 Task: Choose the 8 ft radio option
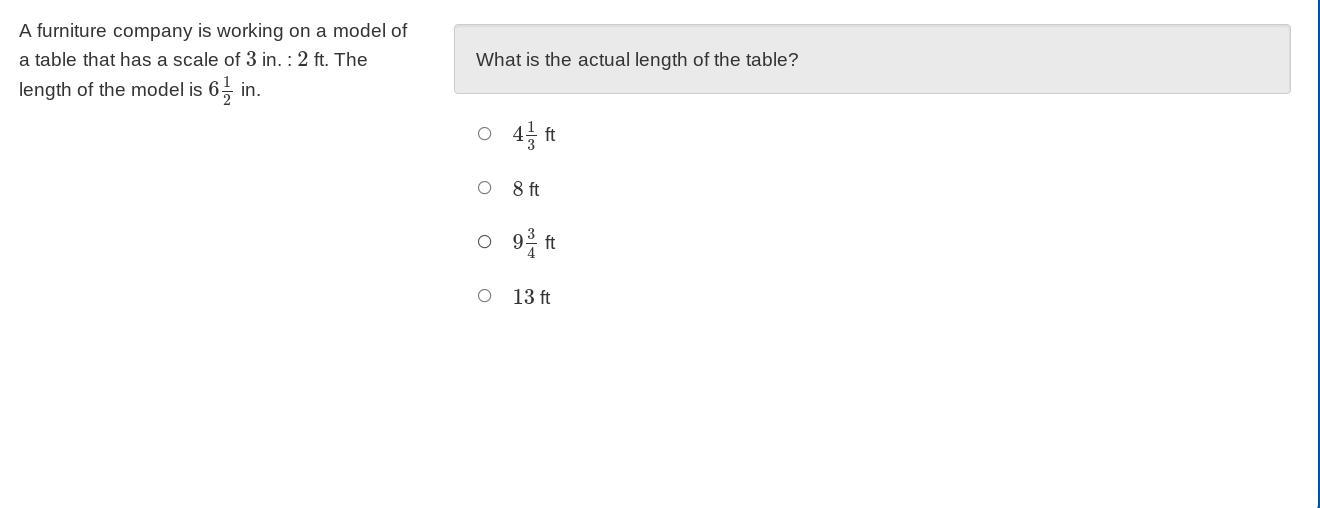tap(484, 188)
